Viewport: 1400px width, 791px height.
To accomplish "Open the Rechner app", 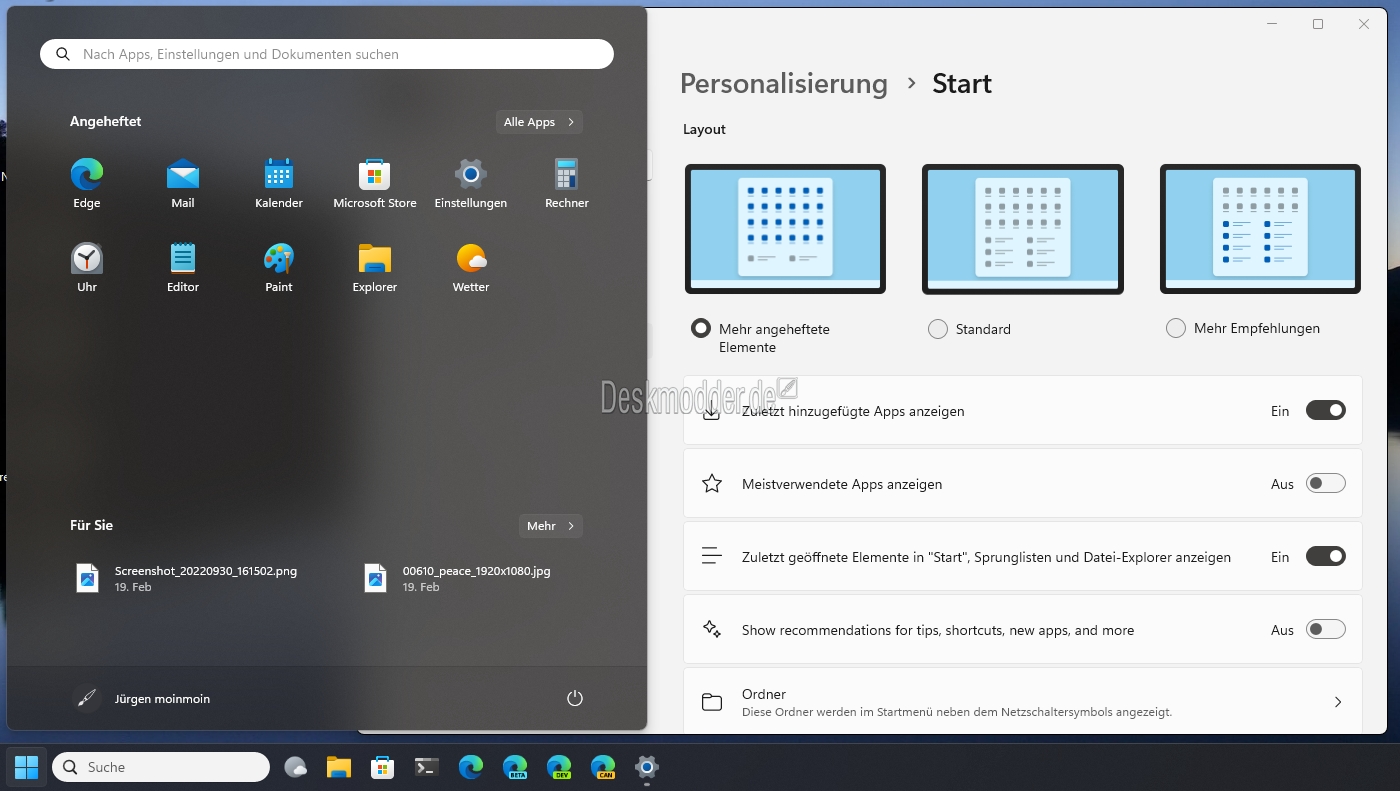I will [x=566, y=178].
